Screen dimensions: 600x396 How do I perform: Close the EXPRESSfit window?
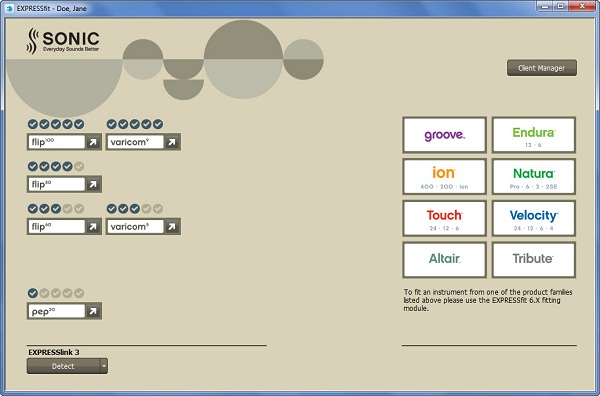(x=582, y=6)
